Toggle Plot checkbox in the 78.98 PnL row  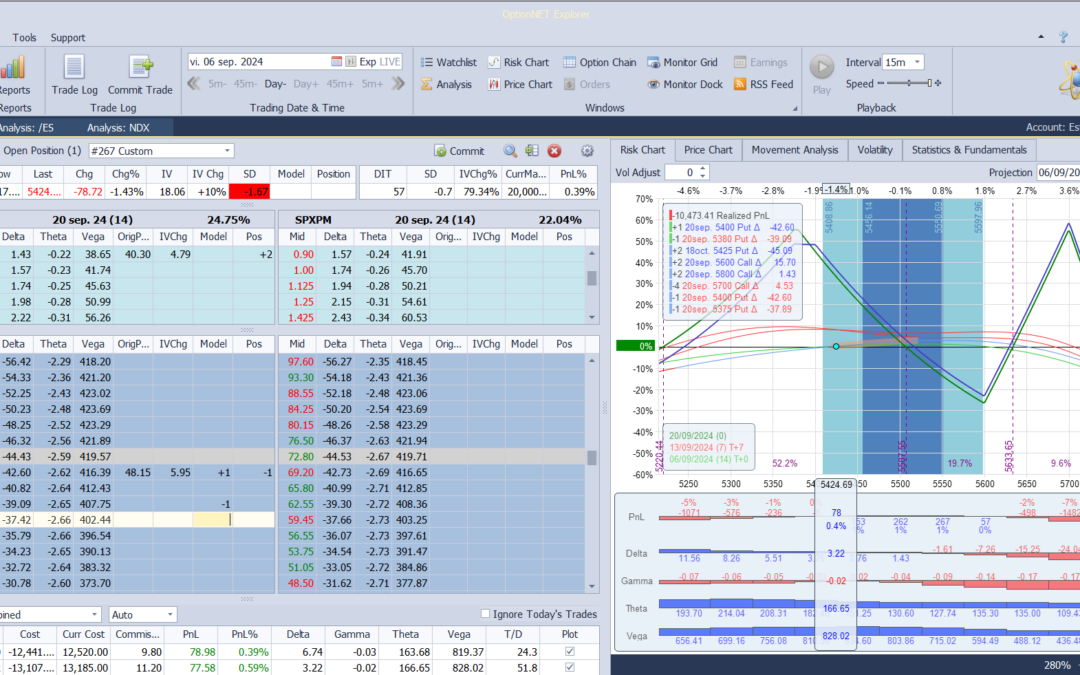tap(569, 652)
